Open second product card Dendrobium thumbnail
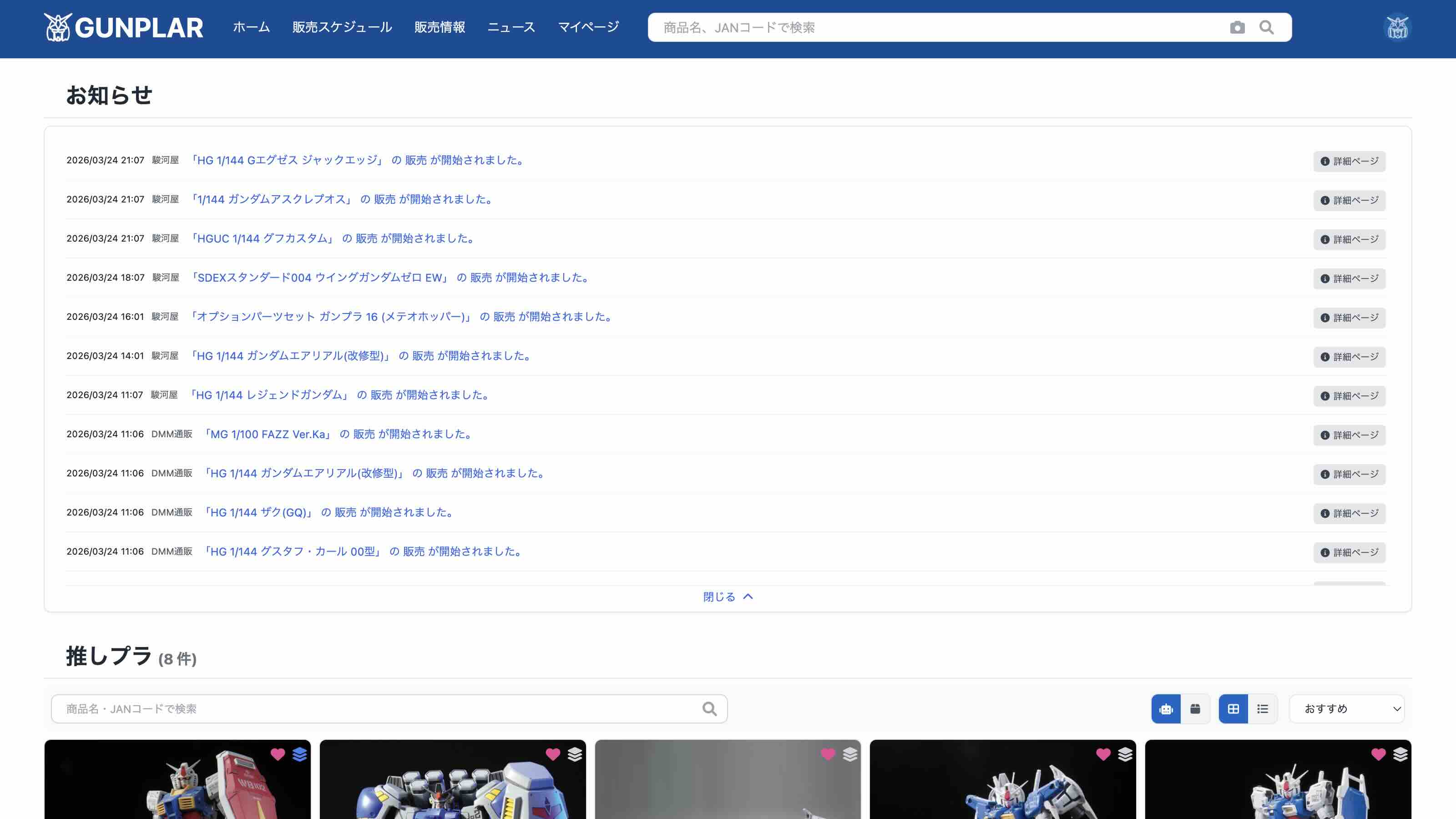The image size is (1456, 819). (x=453, y=779)
